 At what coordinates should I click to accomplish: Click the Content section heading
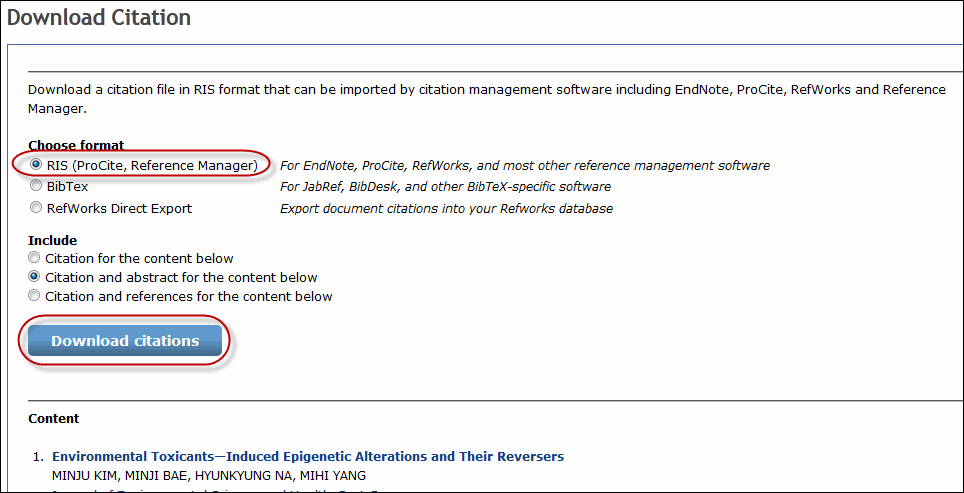click(x=53, y=419)
